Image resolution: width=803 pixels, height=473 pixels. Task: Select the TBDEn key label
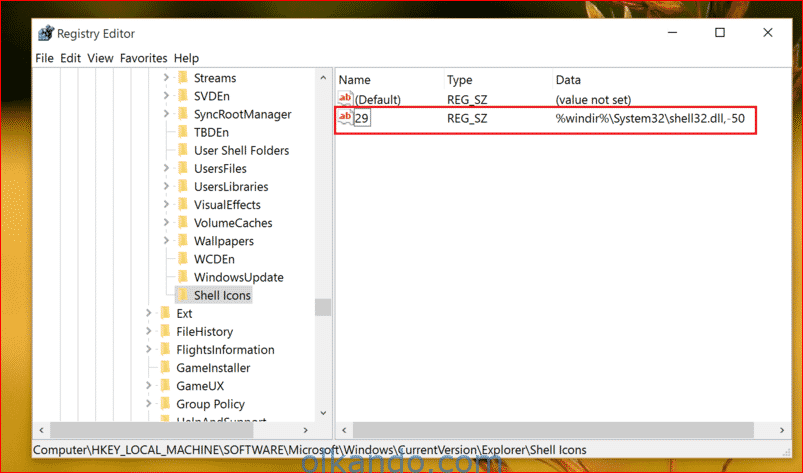(x=211, y=132)
